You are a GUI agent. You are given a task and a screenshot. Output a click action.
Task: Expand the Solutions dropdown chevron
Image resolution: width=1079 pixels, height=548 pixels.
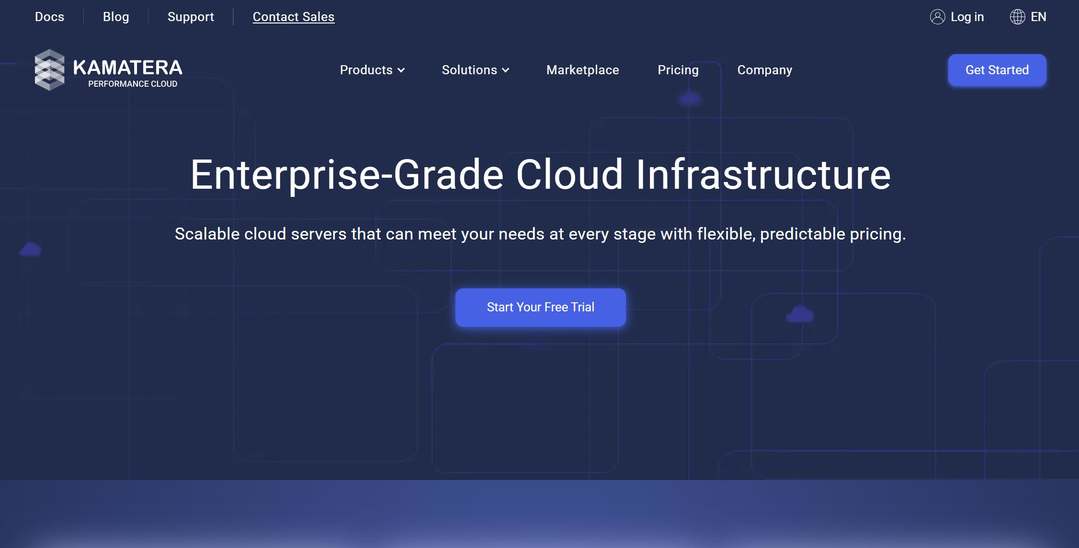pyautogui.click(x=506, y=70)
